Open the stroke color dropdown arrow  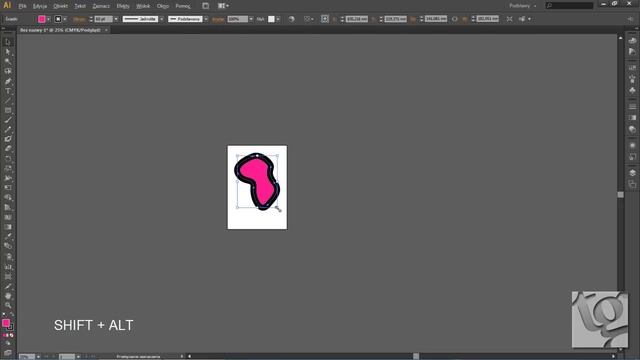click(65, 19)
